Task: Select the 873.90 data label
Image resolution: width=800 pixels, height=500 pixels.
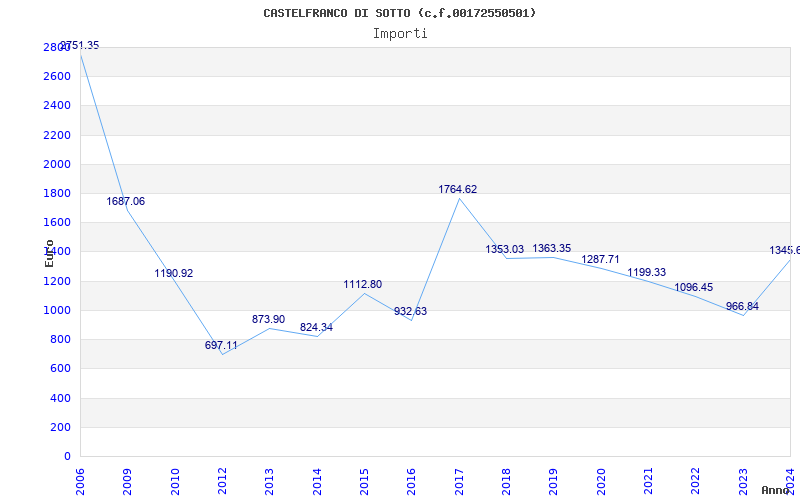Action: (x=268, y=319)
